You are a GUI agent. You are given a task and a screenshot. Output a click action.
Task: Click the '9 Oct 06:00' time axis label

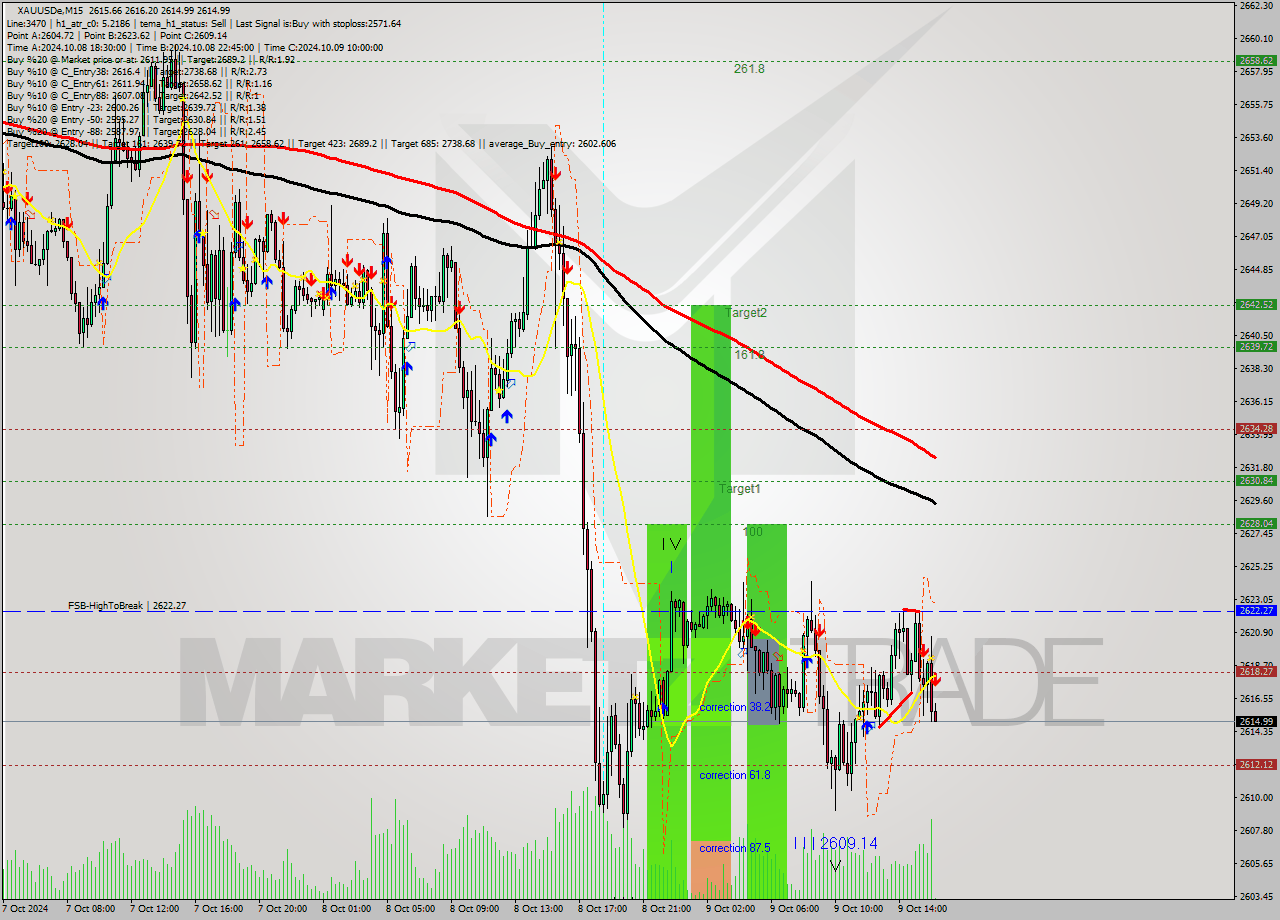coord(795,909)
